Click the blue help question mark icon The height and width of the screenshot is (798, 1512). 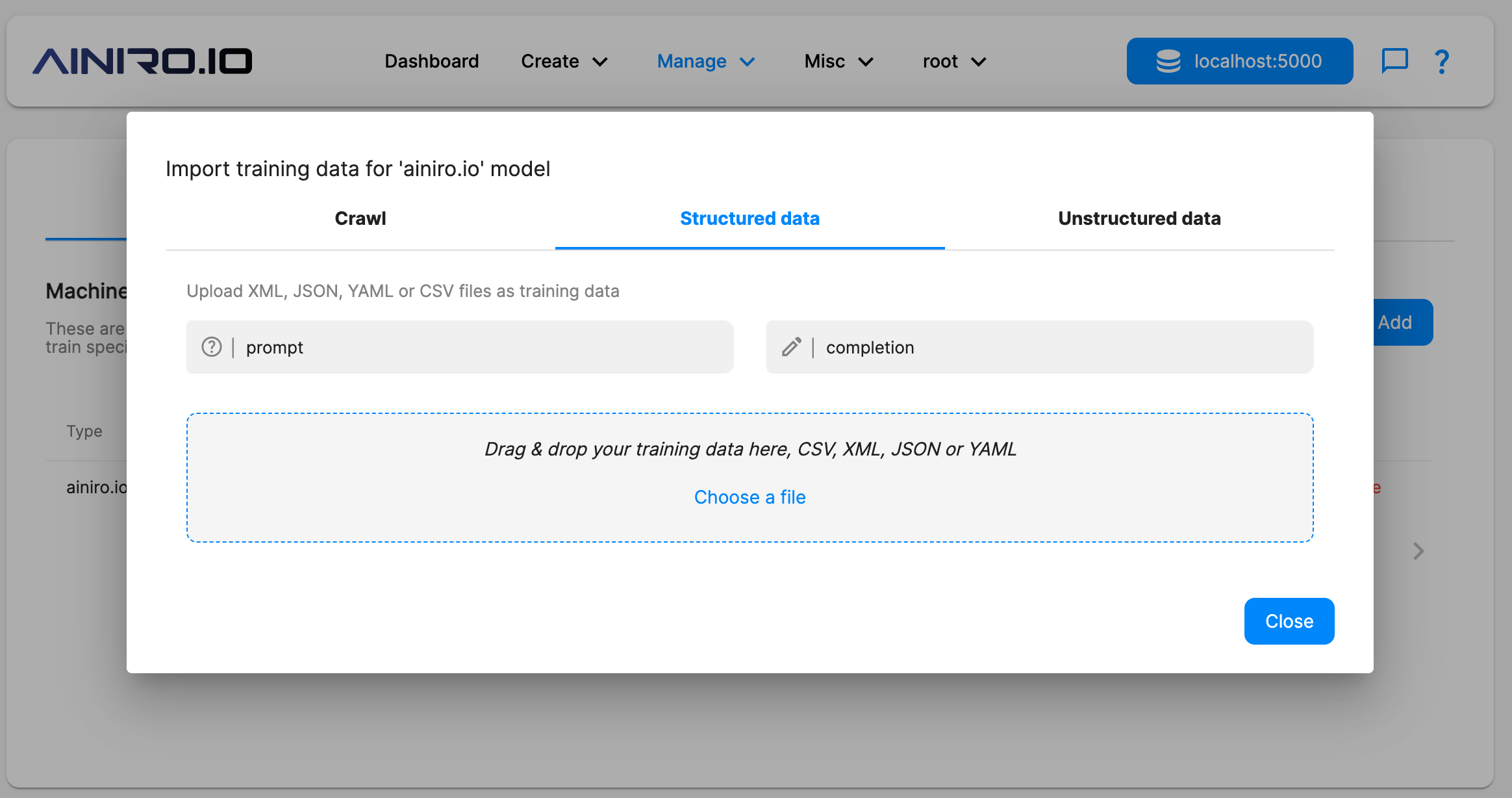[x=1441, y=60]
